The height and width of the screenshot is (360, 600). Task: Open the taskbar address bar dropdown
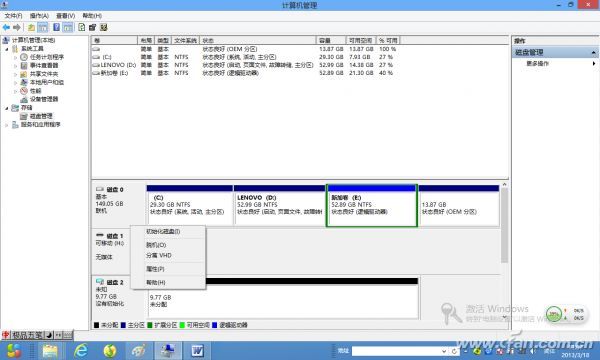click(x=444, y=351)
